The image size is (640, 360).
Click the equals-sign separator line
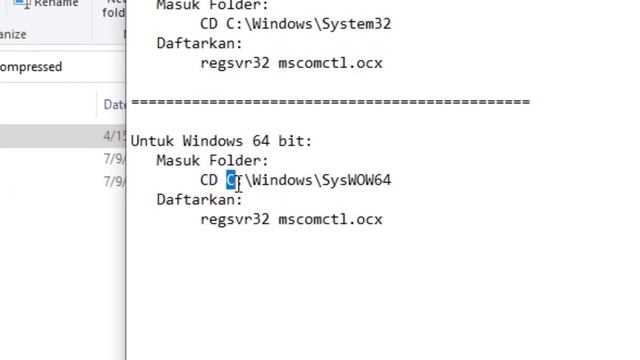331,102
